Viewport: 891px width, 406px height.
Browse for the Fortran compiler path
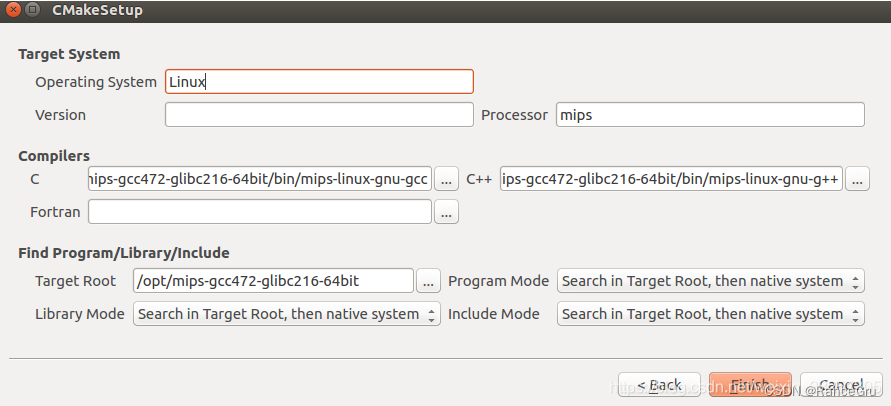point(446,213)
